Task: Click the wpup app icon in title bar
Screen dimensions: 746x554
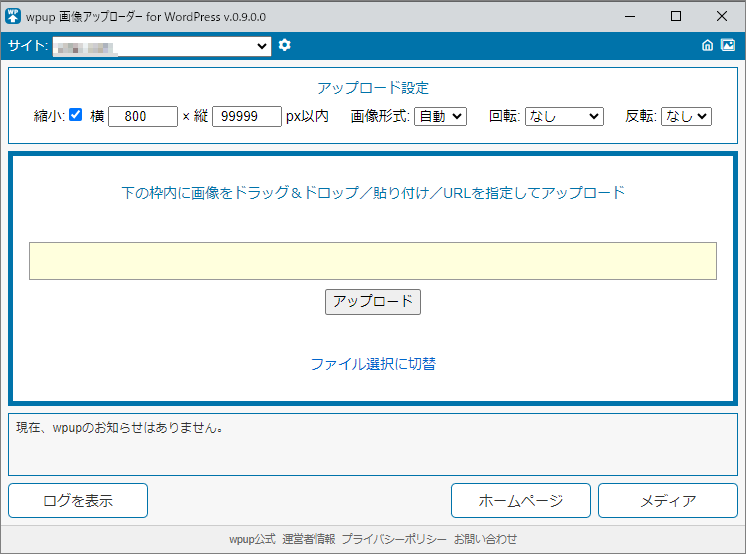Action: [x=15, y=16]
